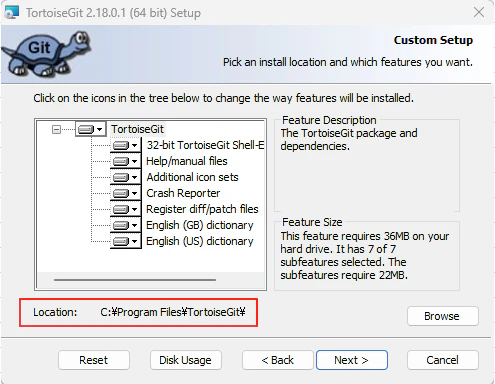The image size is (495, 384).
Task: Open install-state dropdown for 32-bit TortoiseGit Shell-E
Action: coord(126,145)
